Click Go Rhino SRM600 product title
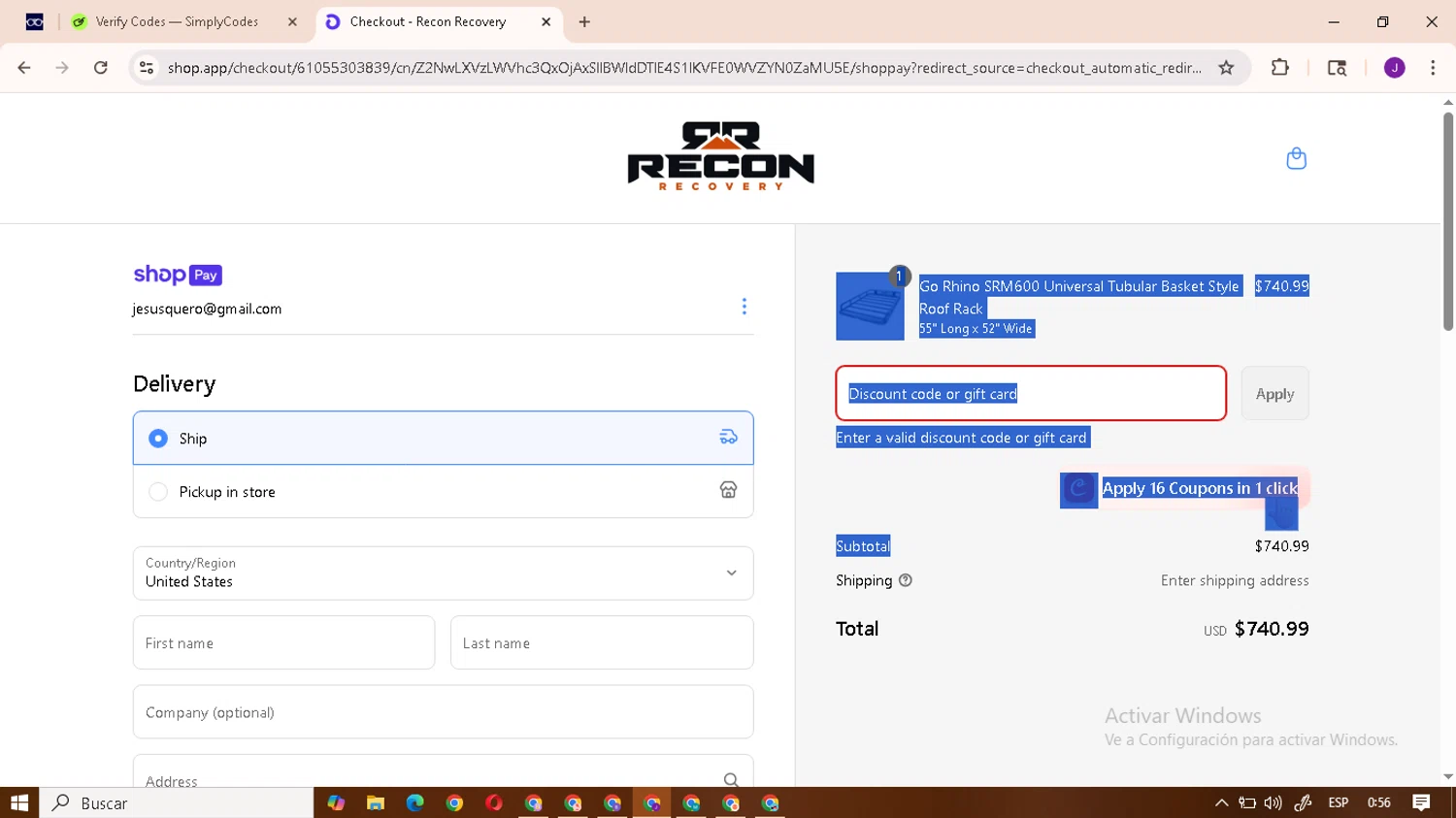This screenshot has width=1456, height=818. click(1079, 297)
